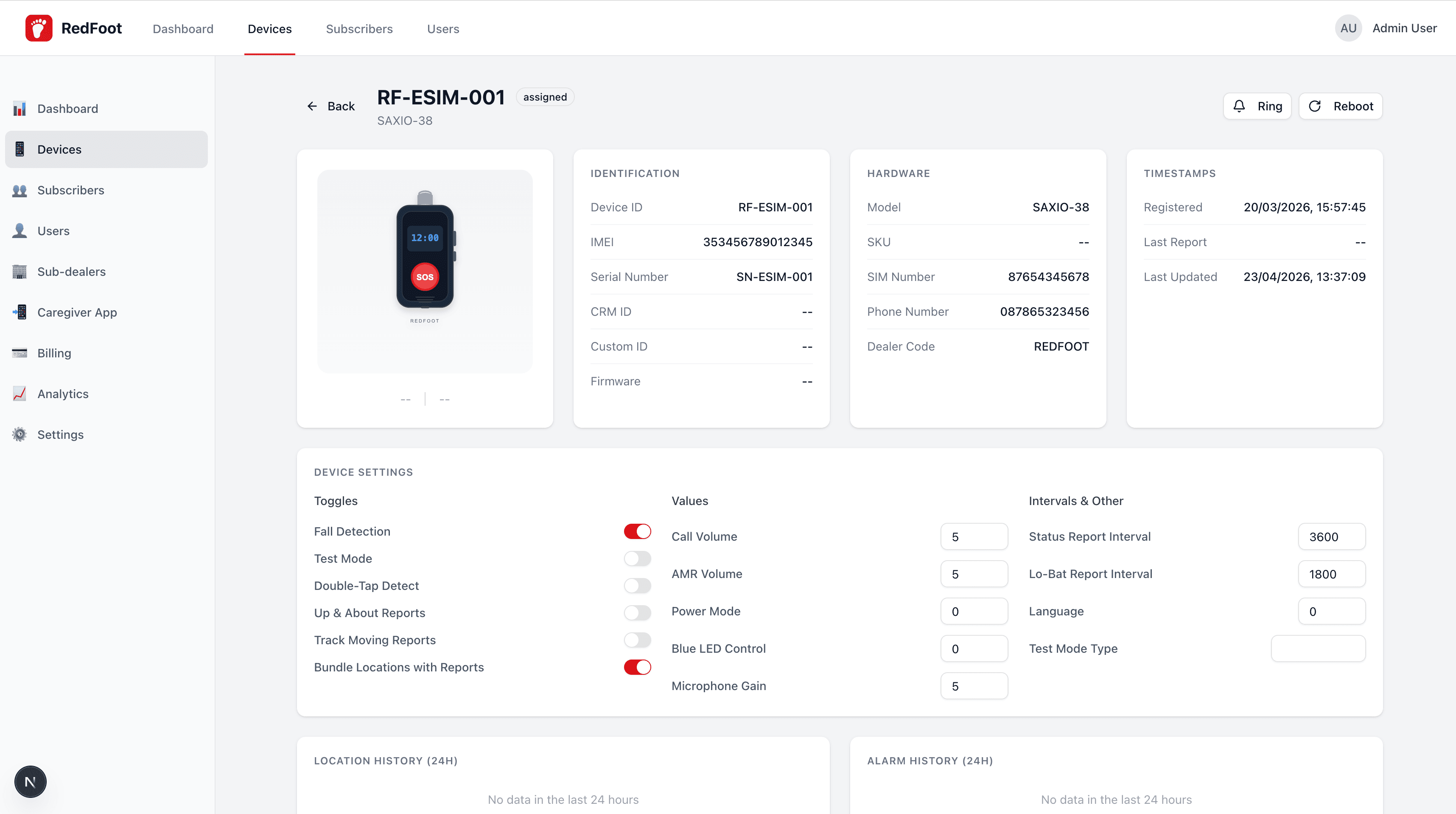The image size is (1456, 814).
Task: Click the Phone Number 087865323456
Action: tap(1044, 312)
